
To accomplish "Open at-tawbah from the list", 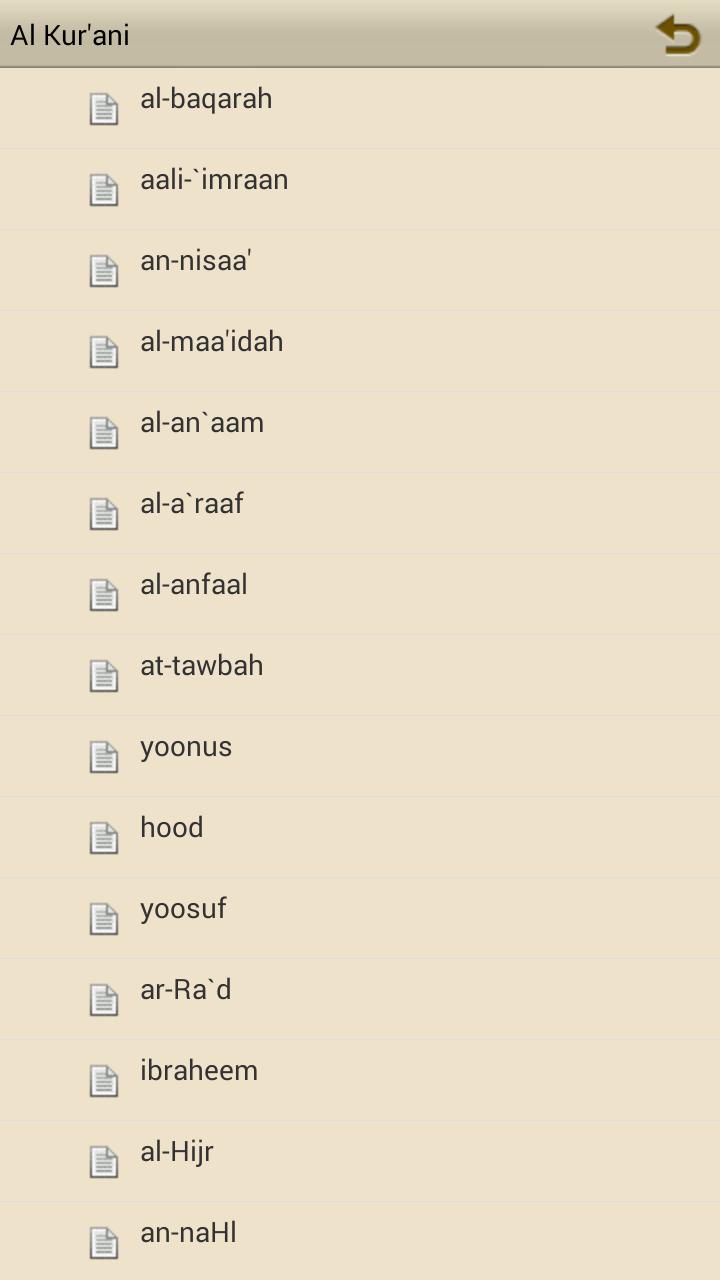I will (202, 666).
